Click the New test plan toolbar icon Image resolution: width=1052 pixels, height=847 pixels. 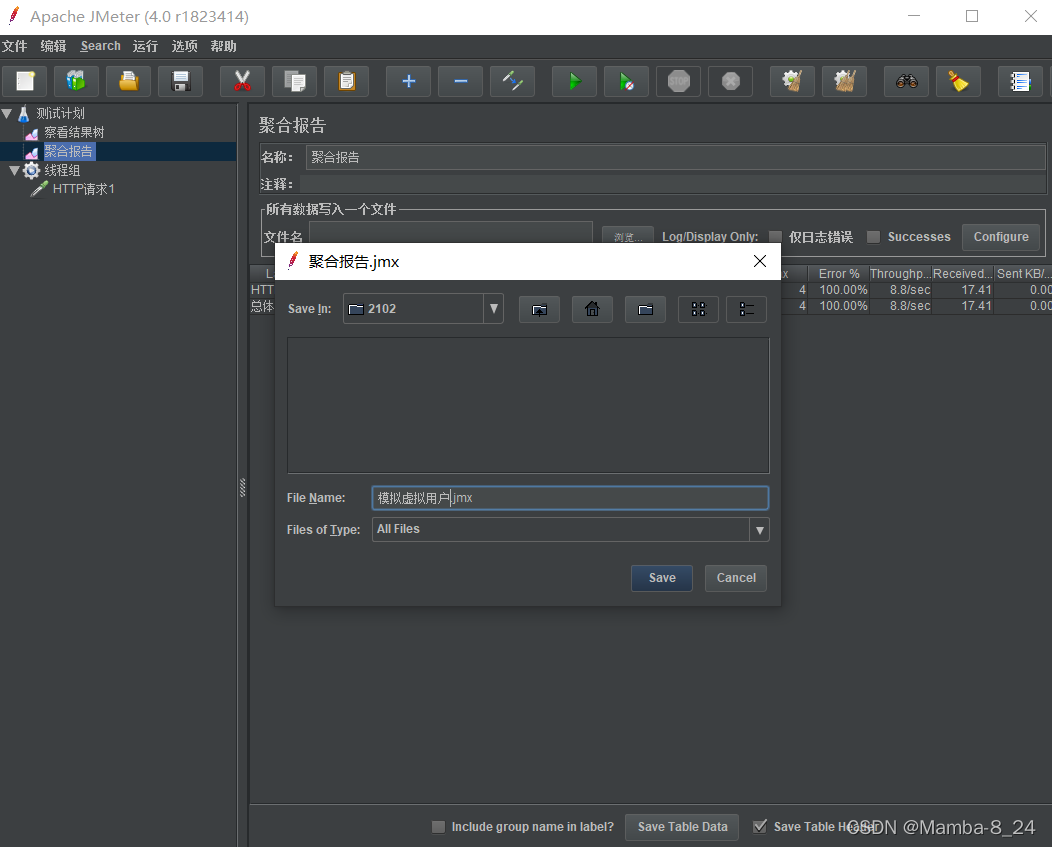[x=25, y=81]
